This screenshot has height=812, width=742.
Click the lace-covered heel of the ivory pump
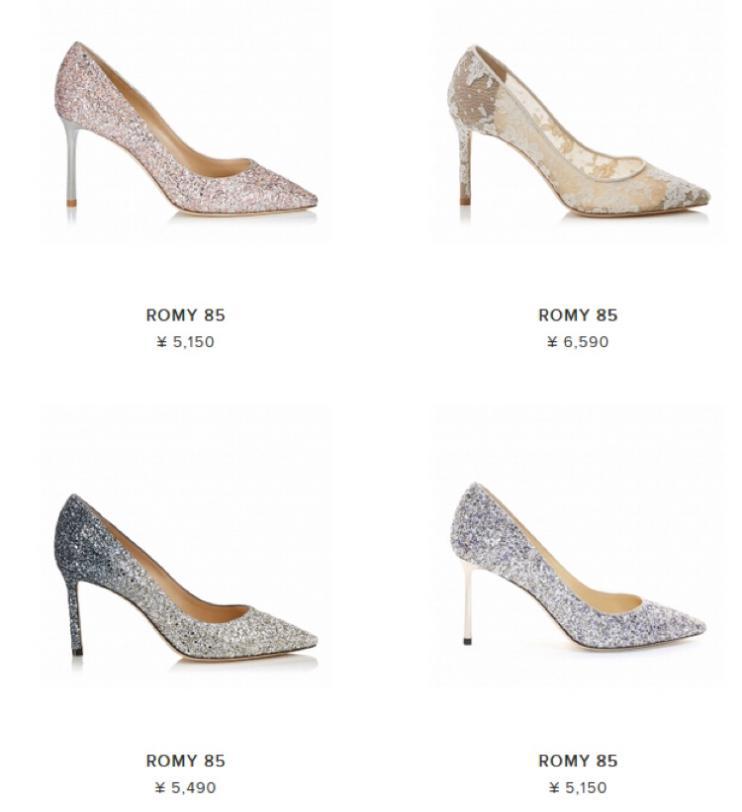click(x=465, y=166)
